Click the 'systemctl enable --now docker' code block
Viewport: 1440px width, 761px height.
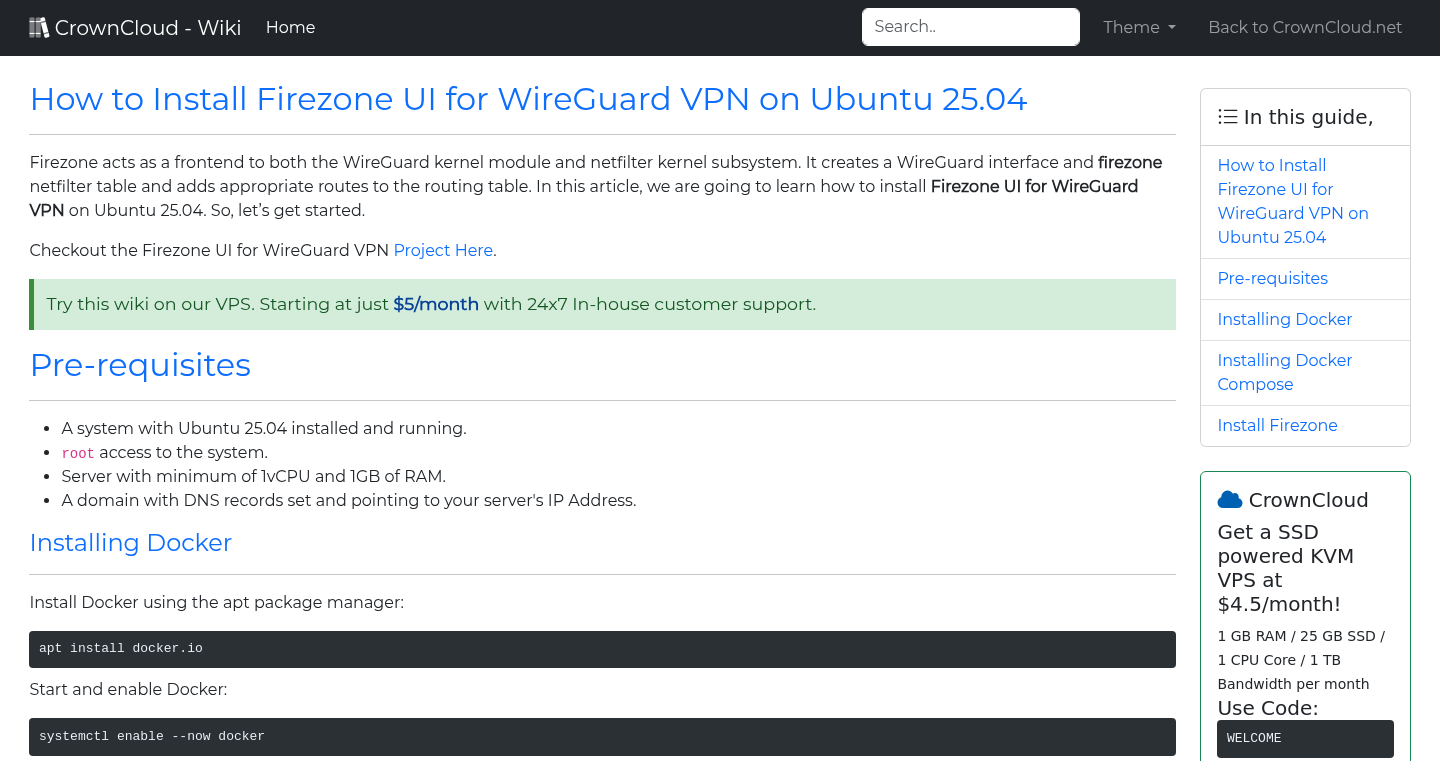coord(602,736)
